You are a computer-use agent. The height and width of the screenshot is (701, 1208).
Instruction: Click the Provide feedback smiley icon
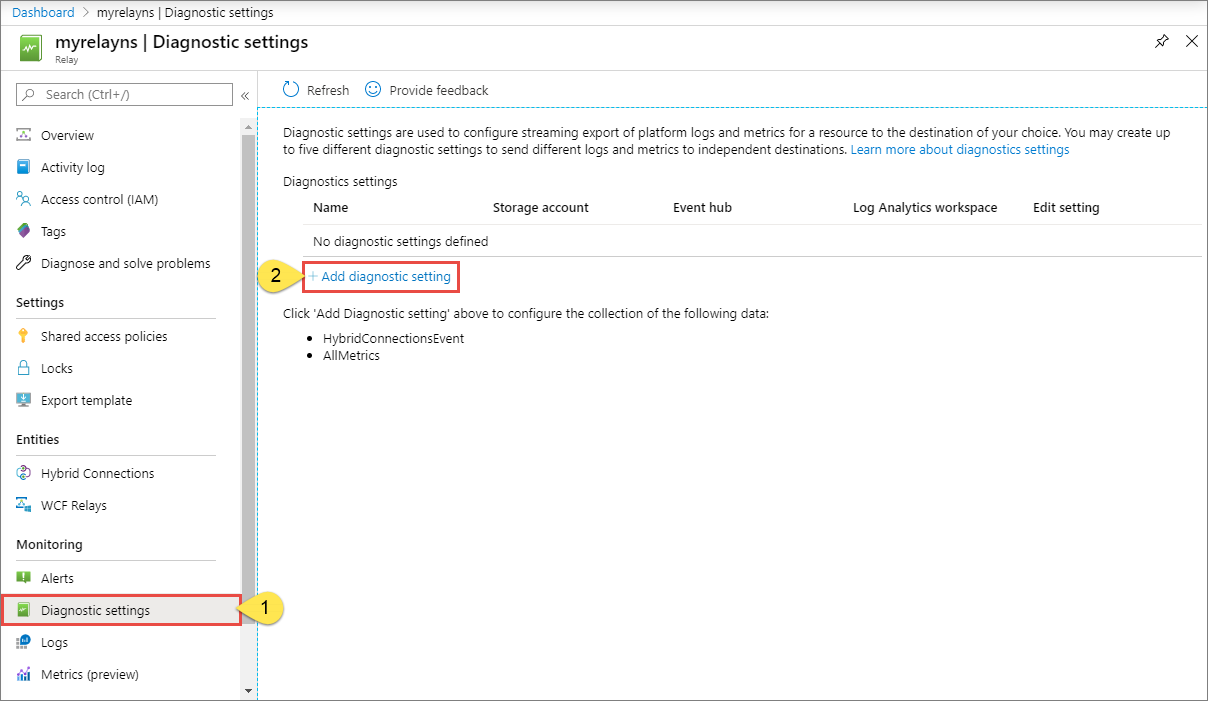(x=373, y=90)
